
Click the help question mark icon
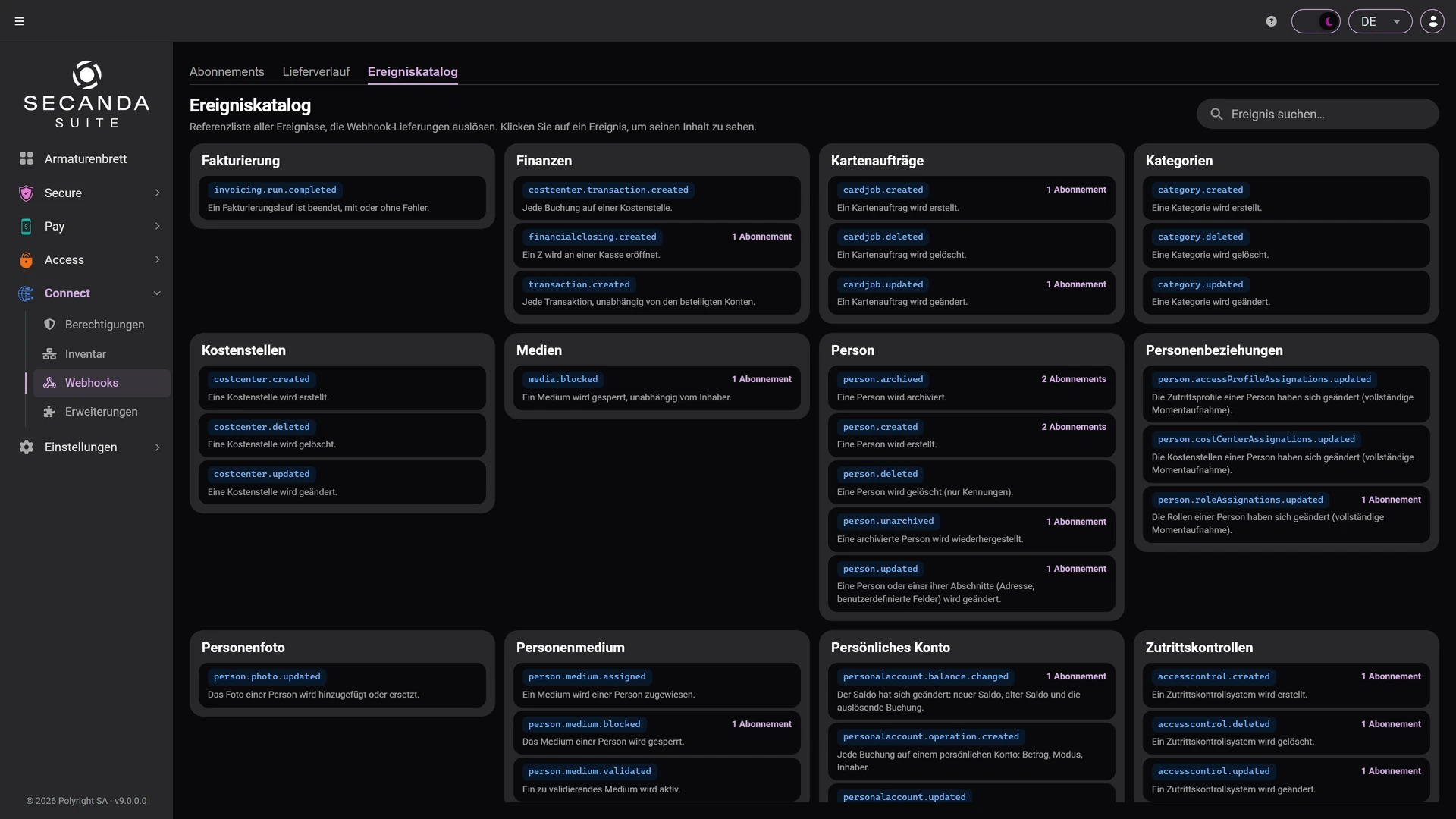tap(1272, 21)
